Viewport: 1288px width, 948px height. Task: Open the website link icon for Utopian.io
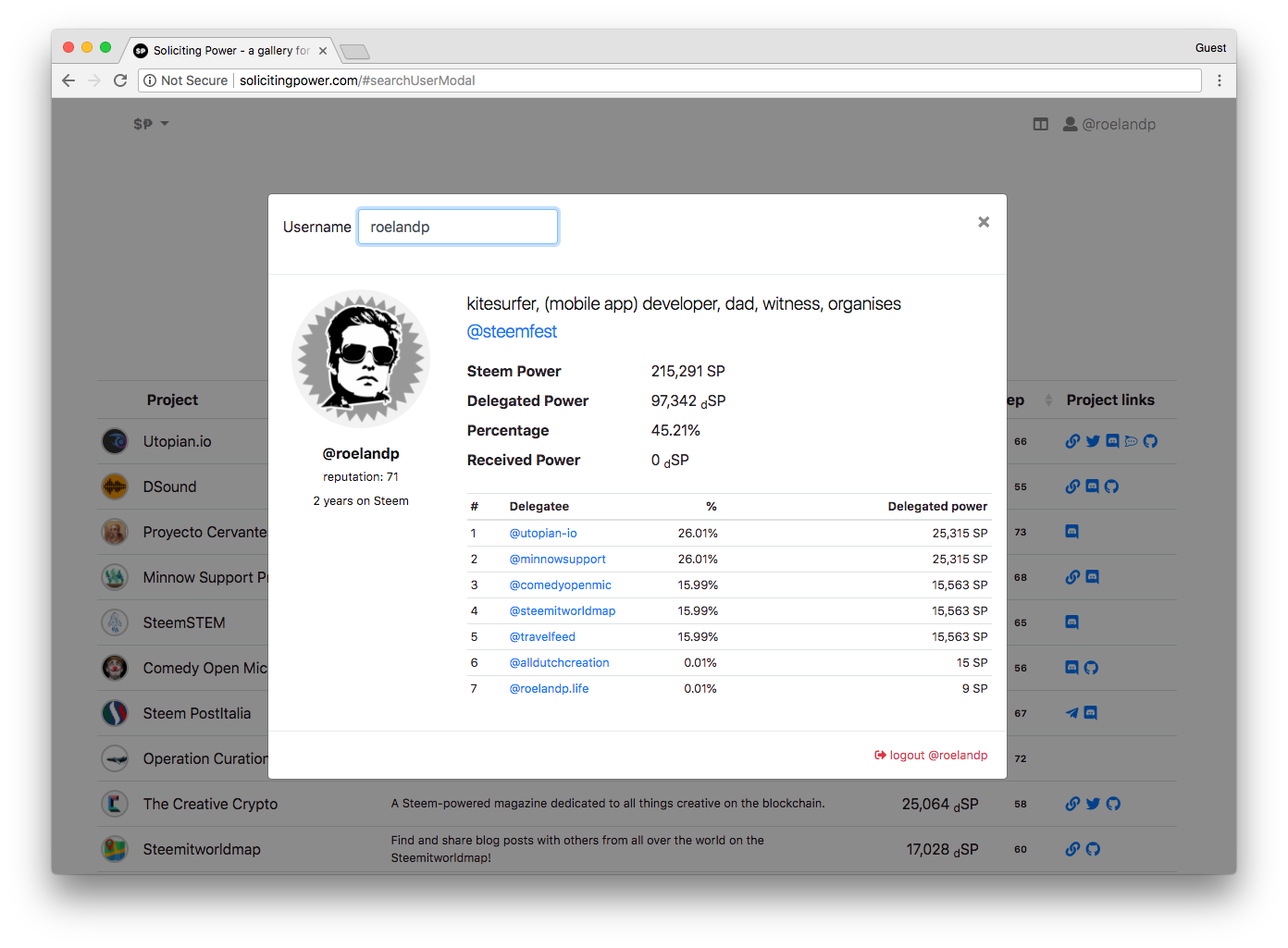pyautogui.click(x=1072, y=441)
